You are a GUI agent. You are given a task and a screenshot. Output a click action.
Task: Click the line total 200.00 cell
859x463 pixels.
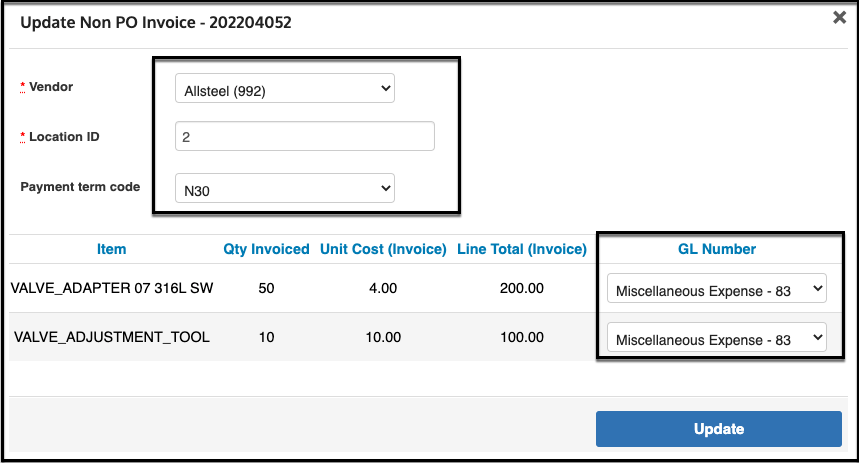[x=522, y=288]
